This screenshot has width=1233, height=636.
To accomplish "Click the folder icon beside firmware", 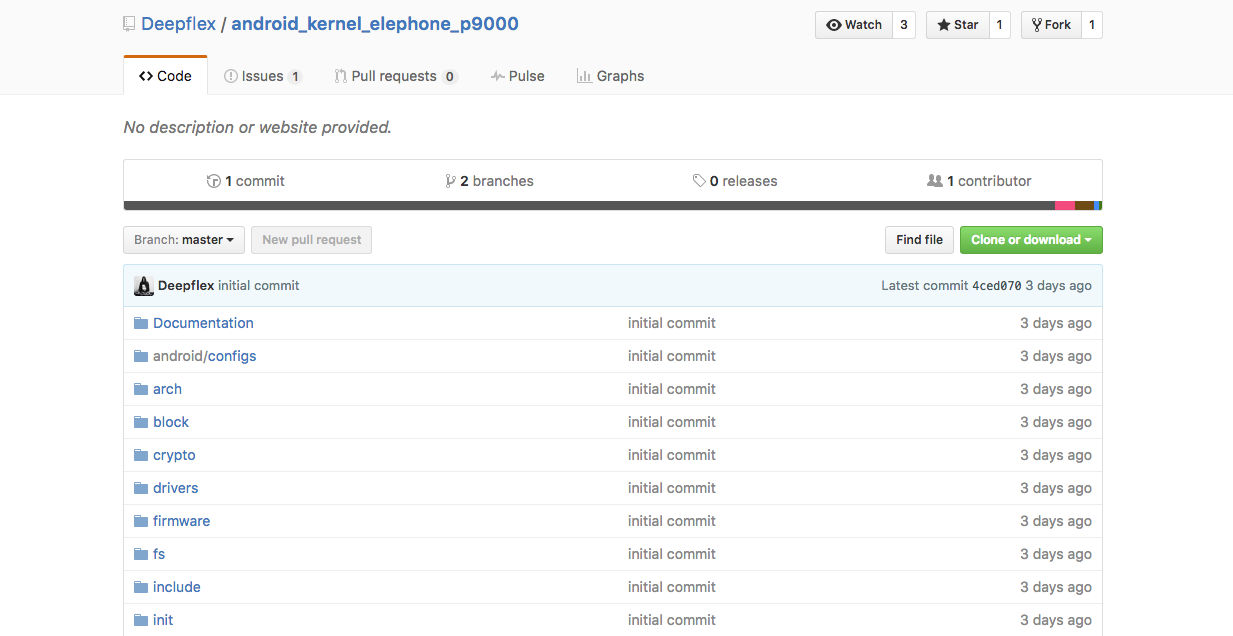I will [141, 521].
